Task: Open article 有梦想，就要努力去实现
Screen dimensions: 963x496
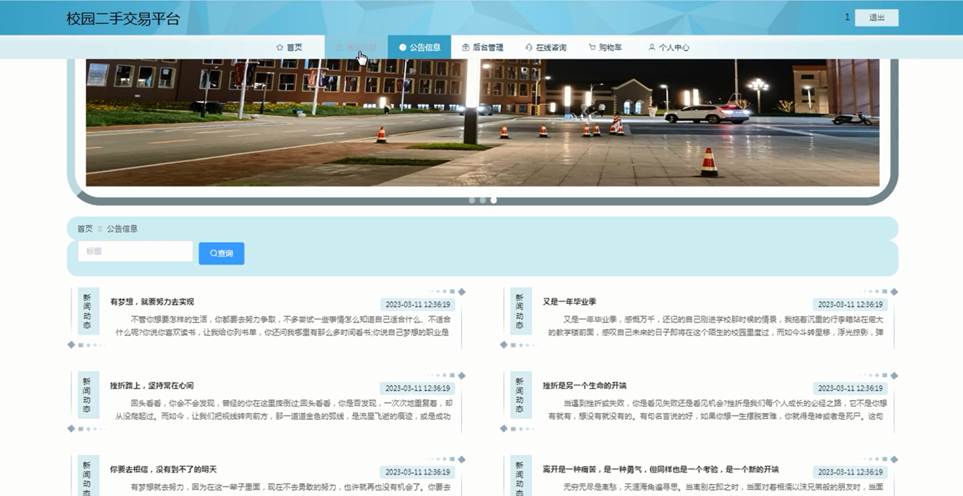Action: coord(152,302)
